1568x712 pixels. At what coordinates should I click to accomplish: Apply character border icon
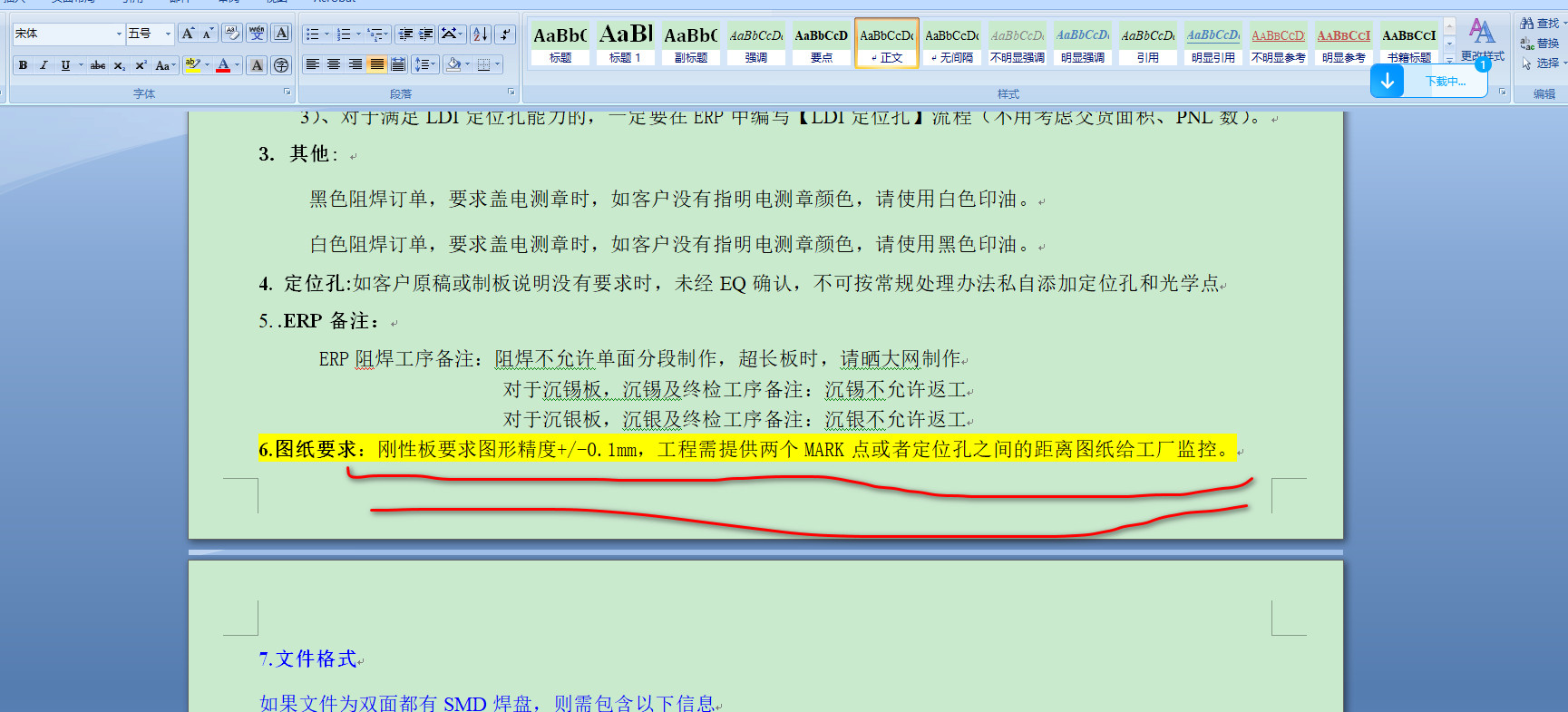pos(281,34)
